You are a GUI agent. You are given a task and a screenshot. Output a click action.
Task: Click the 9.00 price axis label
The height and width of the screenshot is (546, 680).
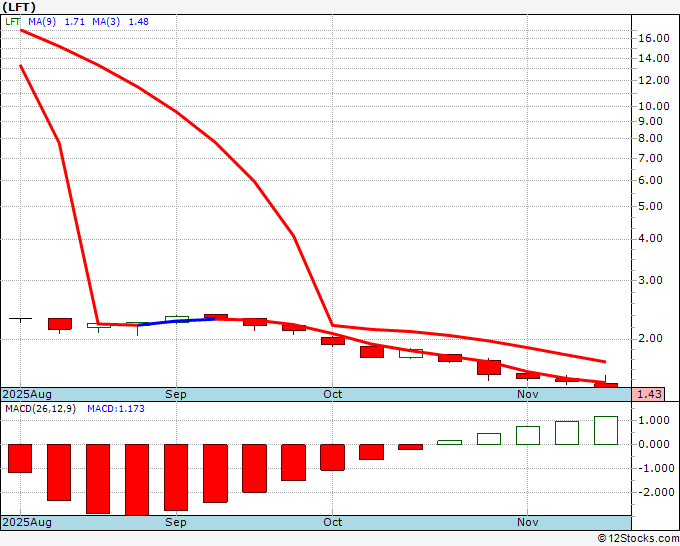pos(651,121)
